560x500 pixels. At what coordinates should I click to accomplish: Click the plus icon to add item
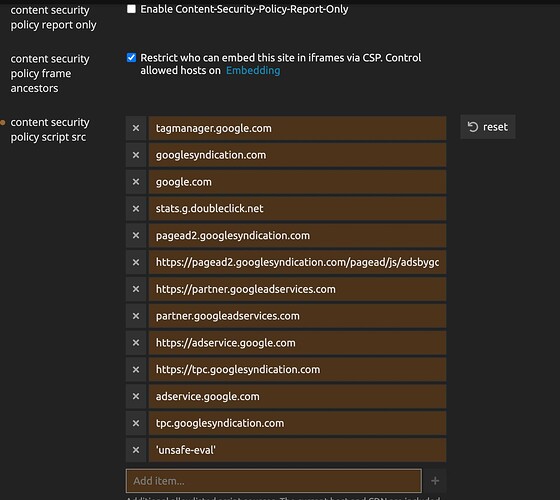click(x=435, y=481)
